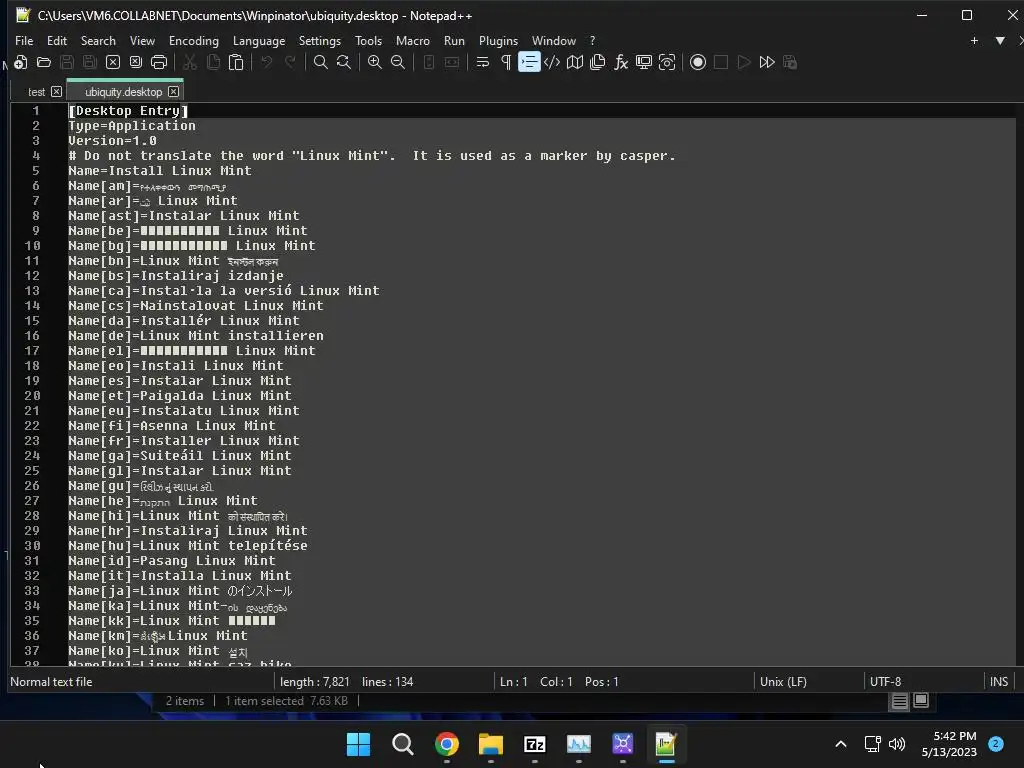Click line number 17 in the margin
This screenshot has height=768, width=1024.
coord(32,351)
